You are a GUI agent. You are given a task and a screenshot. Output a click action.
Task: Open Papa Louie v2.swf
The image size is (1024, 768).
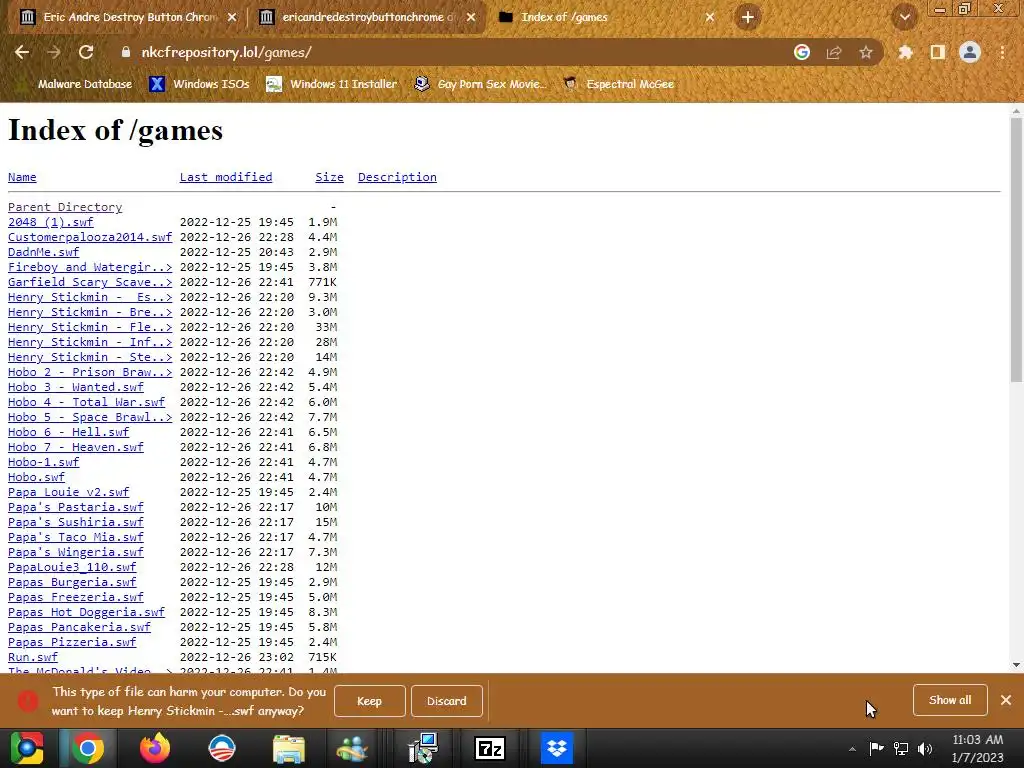[69, 492]
